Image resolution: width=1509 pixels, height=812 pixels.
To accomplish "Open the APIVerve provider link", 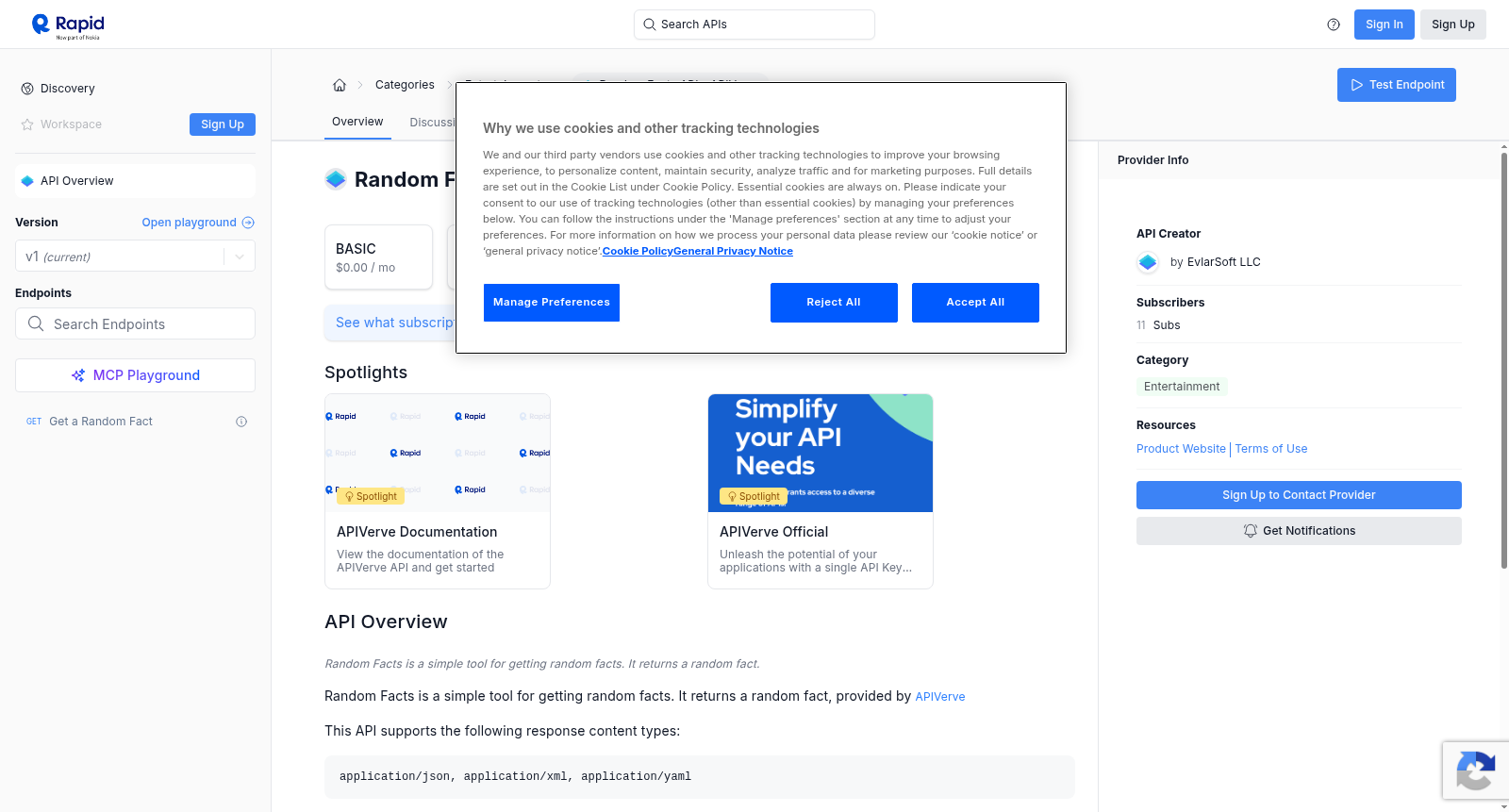I will tap(940, 697).
